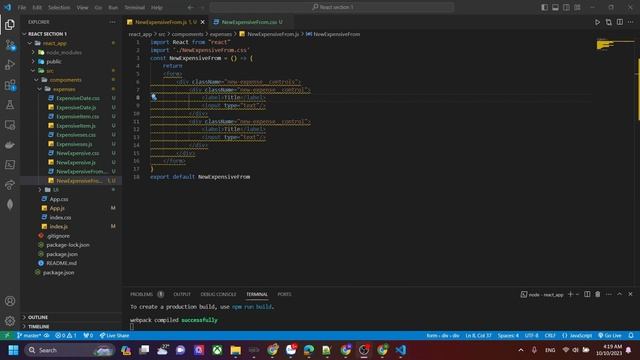640x360 pixels.
Task: Expand the node_modules folder
Action: (x=33, y=52)
